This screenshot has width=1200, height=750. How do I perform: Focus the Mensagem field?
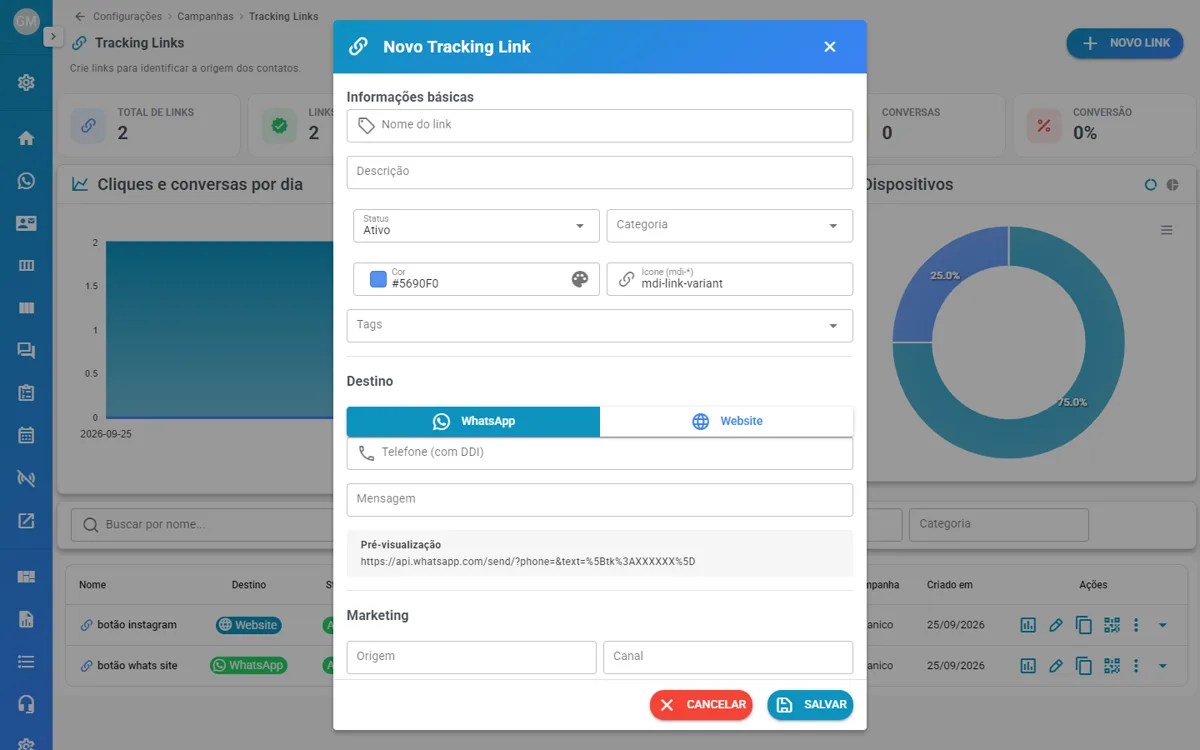coord(600,499)
